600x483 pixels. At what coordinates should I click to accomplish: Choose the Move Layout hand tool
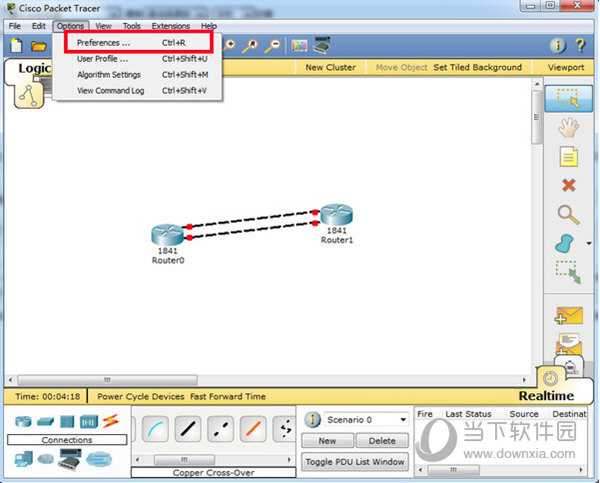[x=568, y=127]
